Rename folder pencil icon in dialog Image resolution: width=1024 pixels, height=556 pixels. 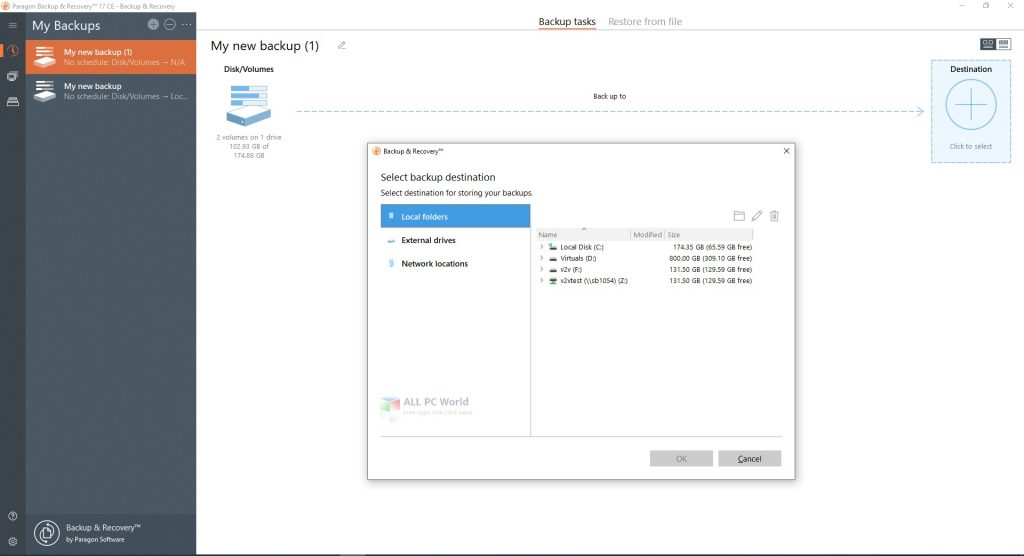point(757,216)
